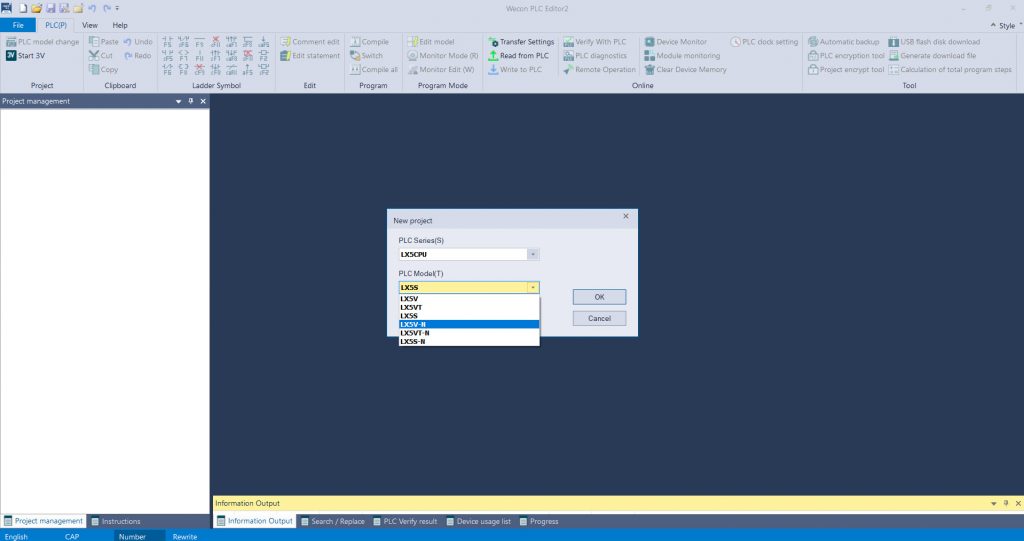This screenshot has width=1024, height=541.
Task: Pin the Project management panel
Action: [191, 101]
